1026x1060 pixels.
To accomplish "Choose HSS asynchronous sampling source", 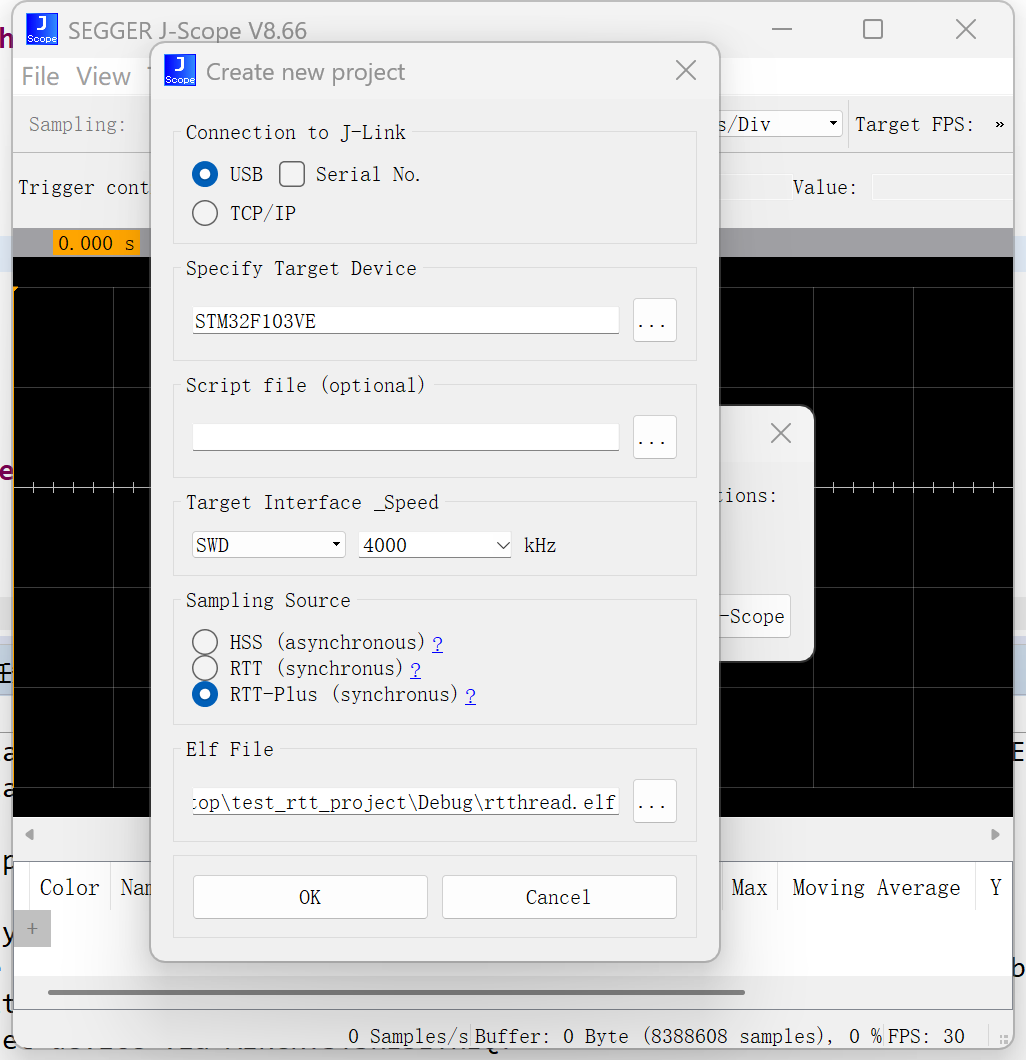I will click(x=205, y=642).
